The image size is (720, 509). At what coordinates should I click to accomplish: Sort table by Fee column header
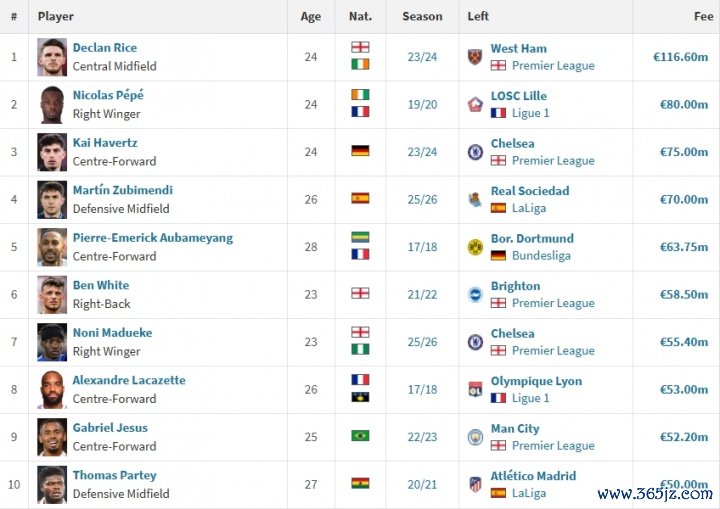tap(703, 17)
